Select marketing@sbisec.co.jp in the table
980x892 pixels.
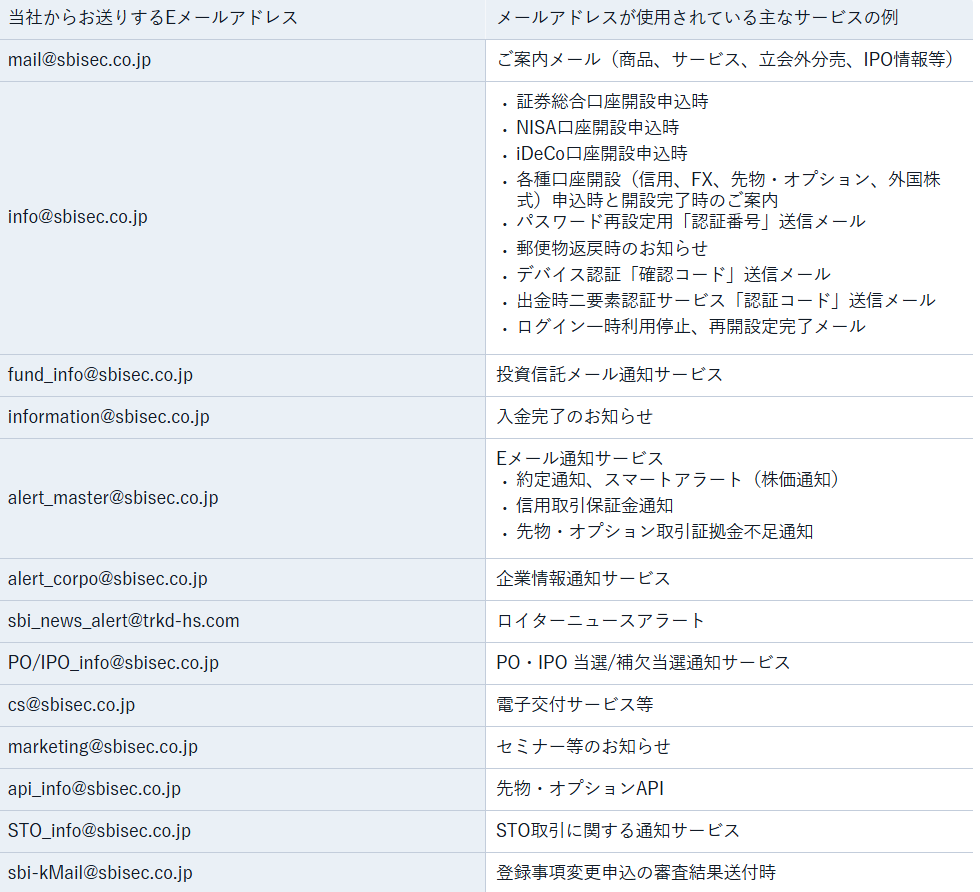pyautogui.click(x=102, y=746)
